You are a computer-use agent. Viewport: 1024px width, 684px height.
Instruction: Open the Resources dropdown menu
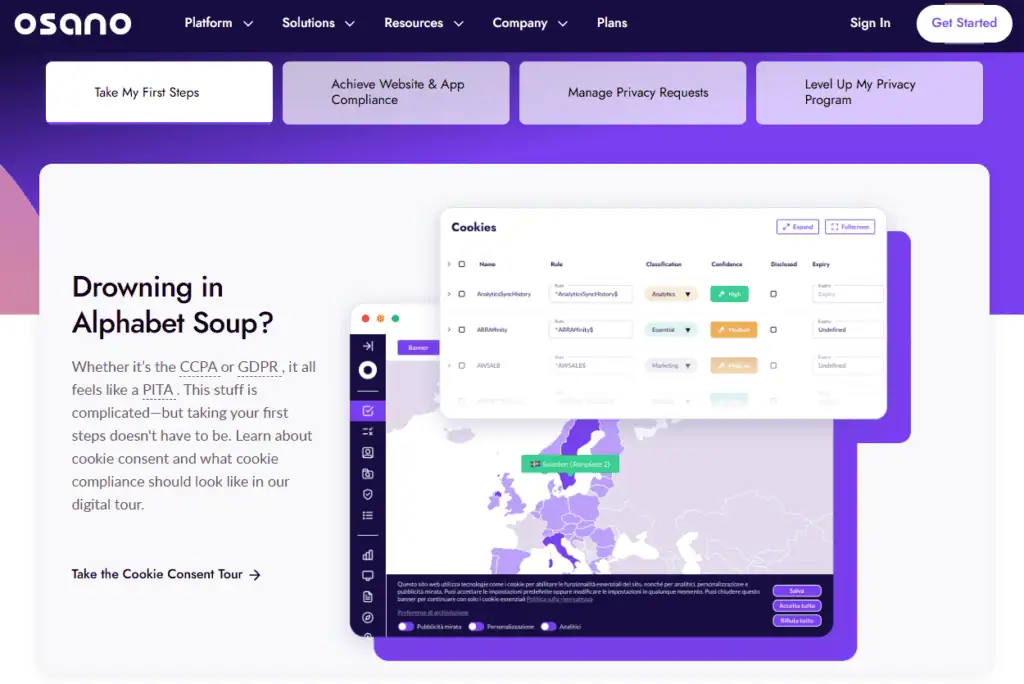(x=423, y=23)
